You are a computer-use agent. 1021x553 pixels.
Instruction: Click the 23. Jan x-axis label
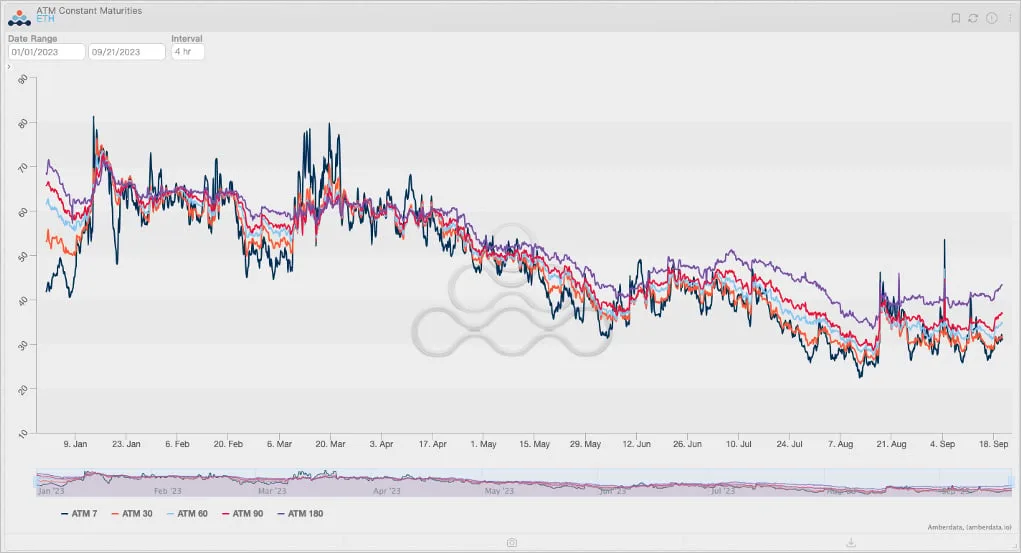126,444
